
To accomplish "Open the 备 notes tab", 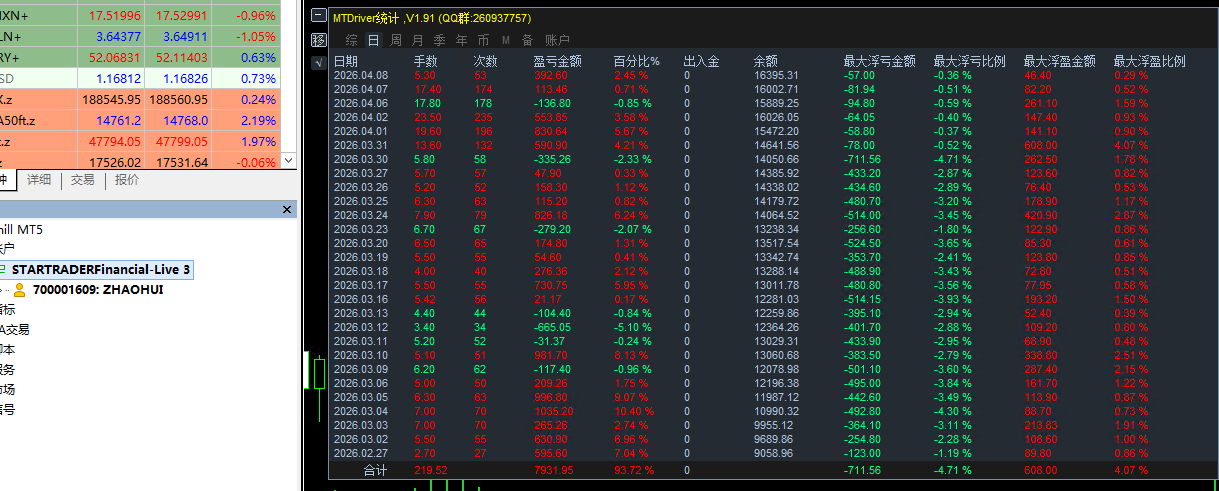I will [527, 40].
